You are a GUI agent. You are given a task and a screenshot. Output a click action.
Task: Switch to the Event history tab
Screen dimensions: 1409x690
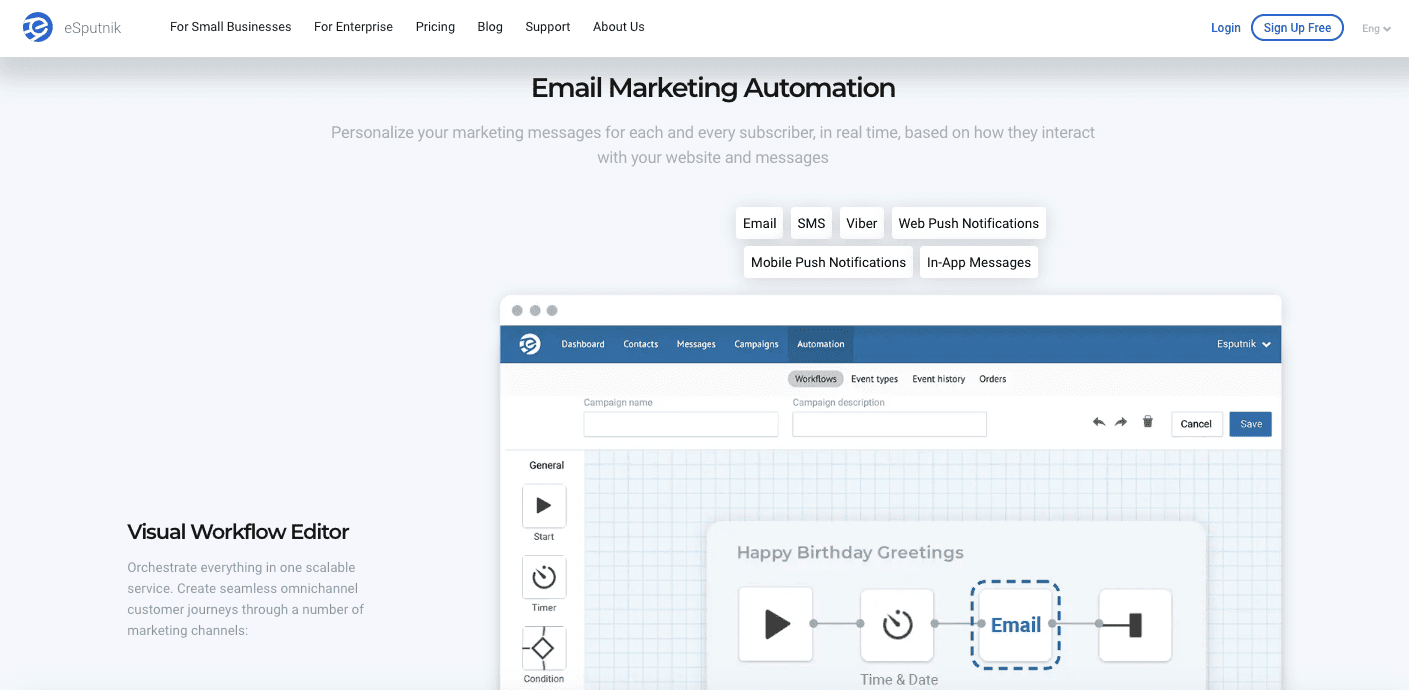point(937,378)
